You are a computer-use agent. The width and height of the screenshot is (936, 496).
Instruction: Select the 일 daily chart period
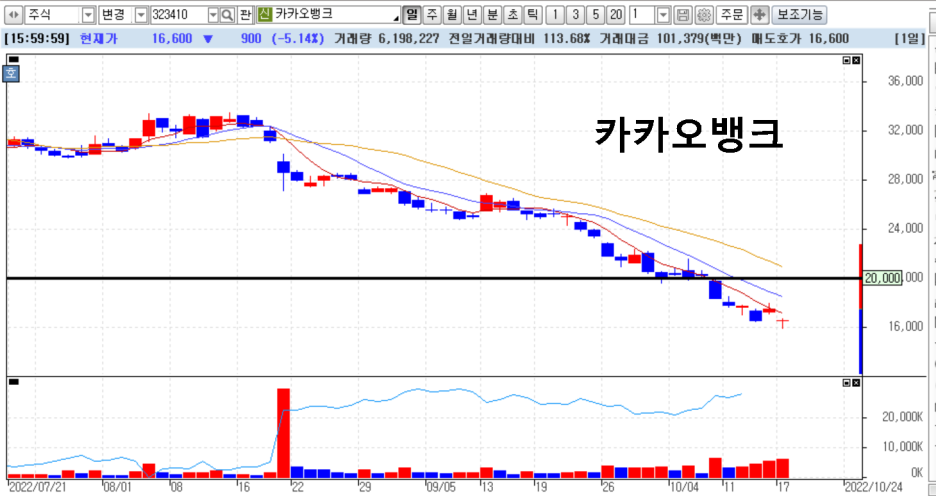click(x=411, y=15)
